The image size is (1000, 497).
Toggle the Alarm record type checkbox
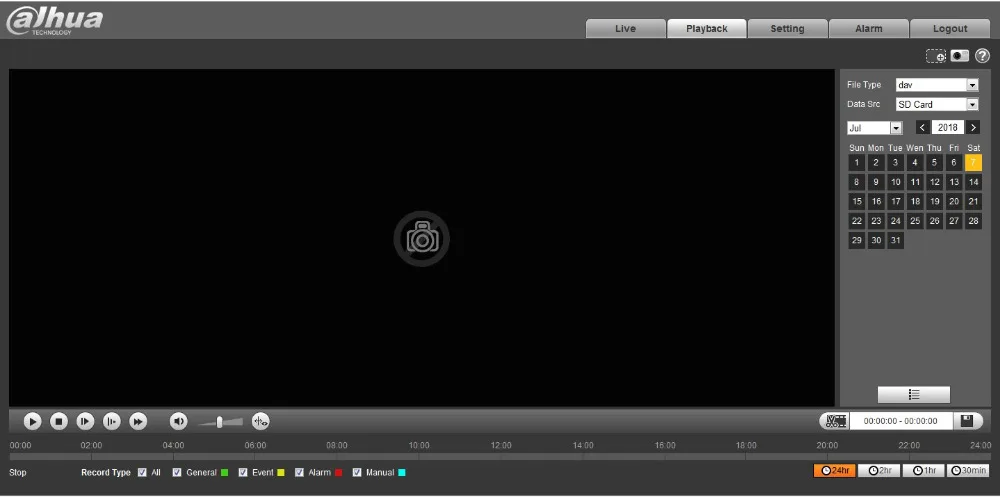click(x=299, y=473)
